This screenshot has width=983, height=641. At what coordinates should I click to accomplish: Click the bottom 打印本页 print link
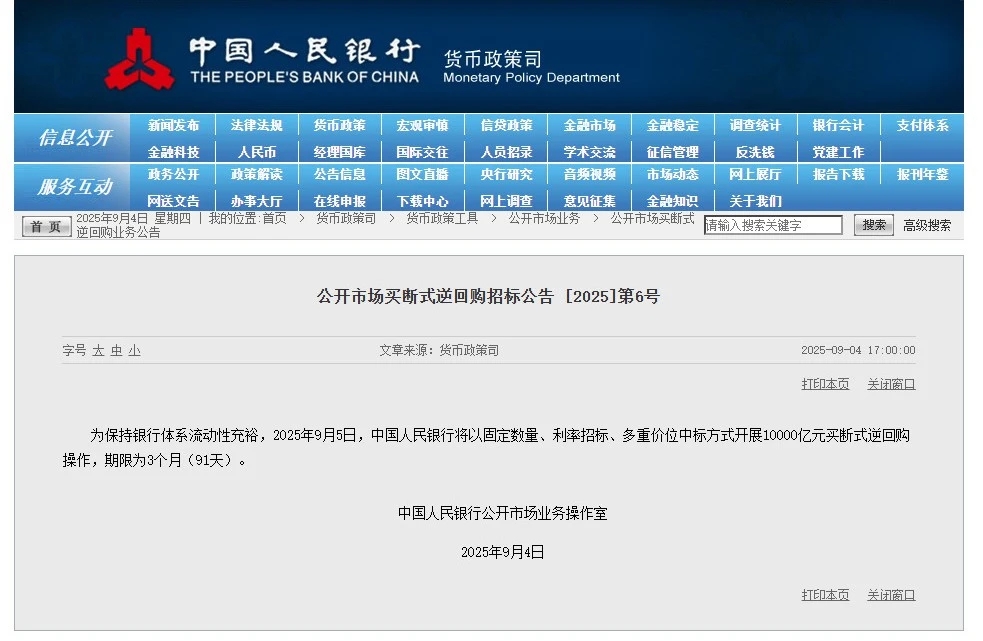pyautogui.click(x=825, y=595)
